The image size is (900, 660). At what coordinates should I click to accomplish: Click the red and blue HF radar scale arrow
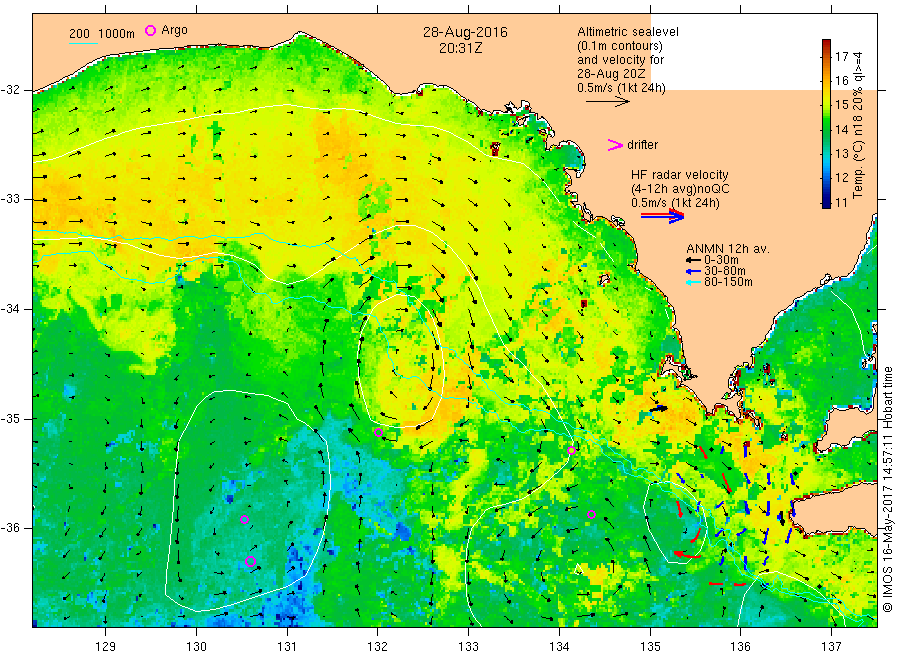[x=662, y=216]
